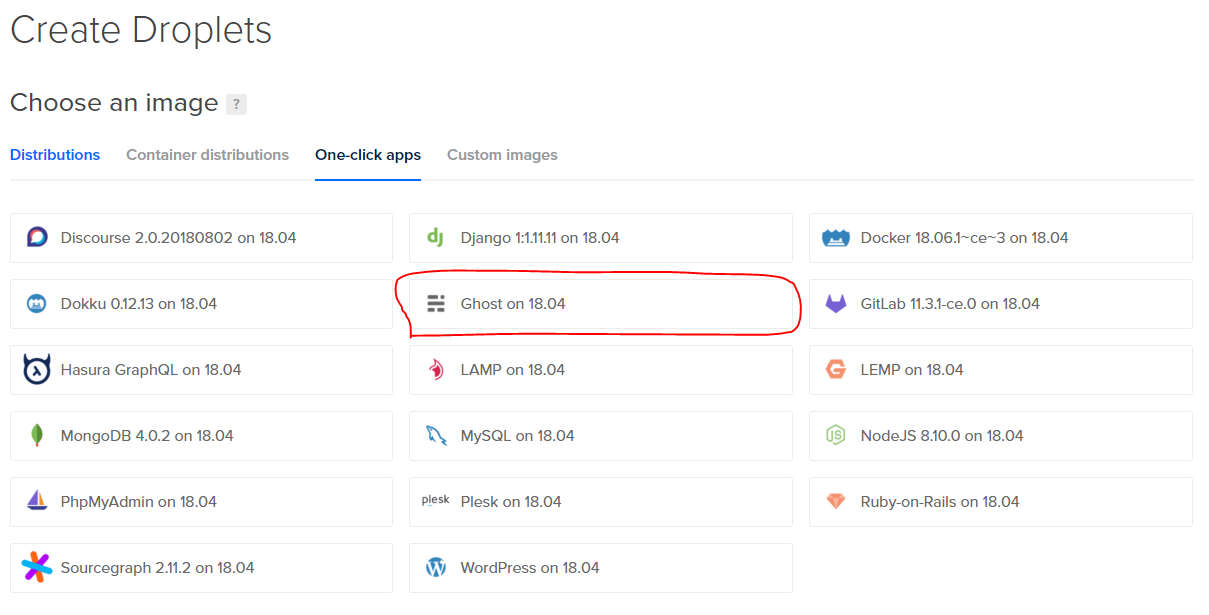Click the Django dj icon
Screen dimensions: 1209x615
click(435, 238)
